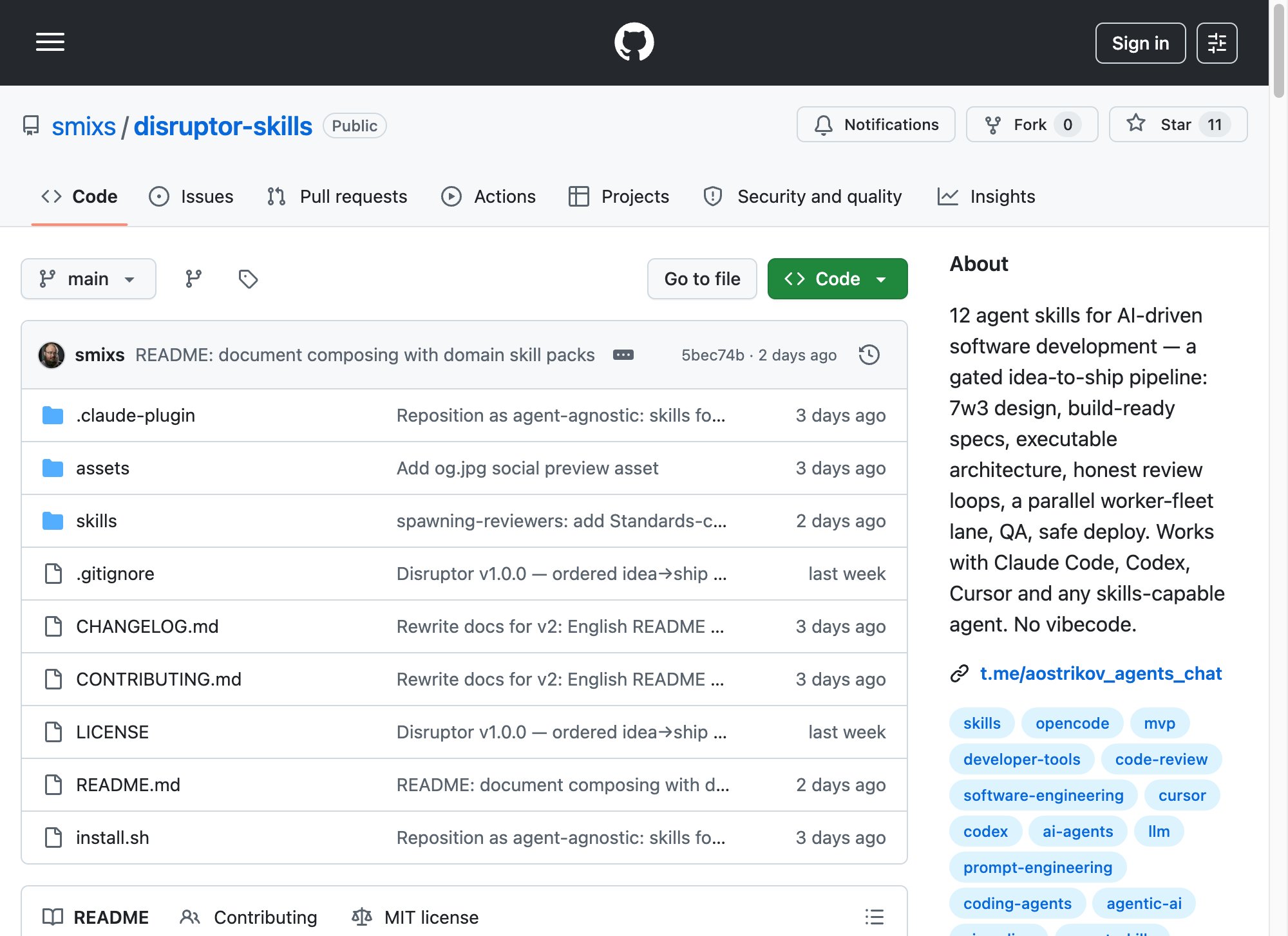Switch to the Code tab
1288x936 pixels.
[79, 196]
